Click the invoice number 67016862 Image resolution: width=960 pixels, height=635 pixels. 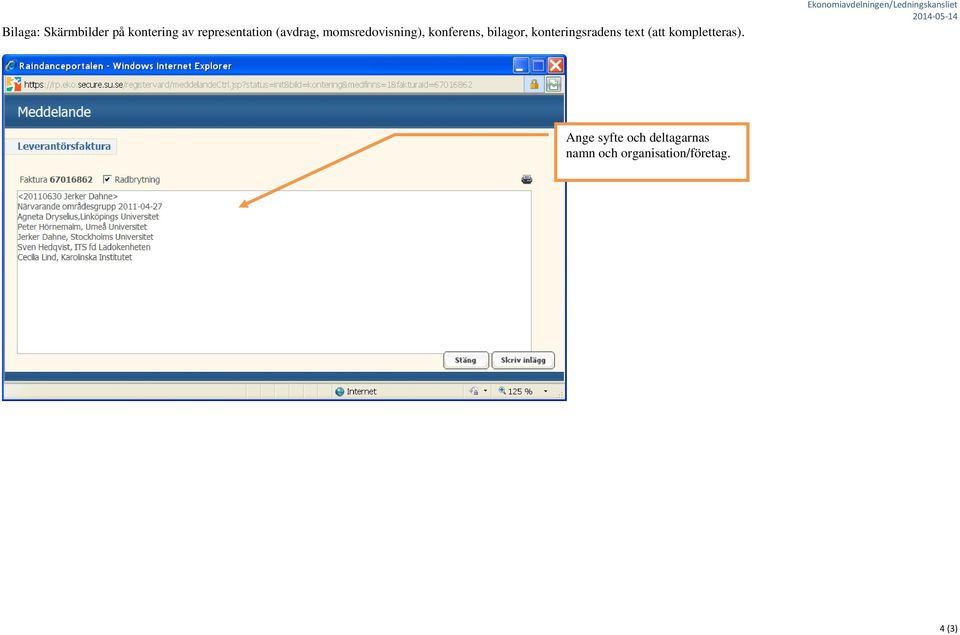[x=71, y=179]
